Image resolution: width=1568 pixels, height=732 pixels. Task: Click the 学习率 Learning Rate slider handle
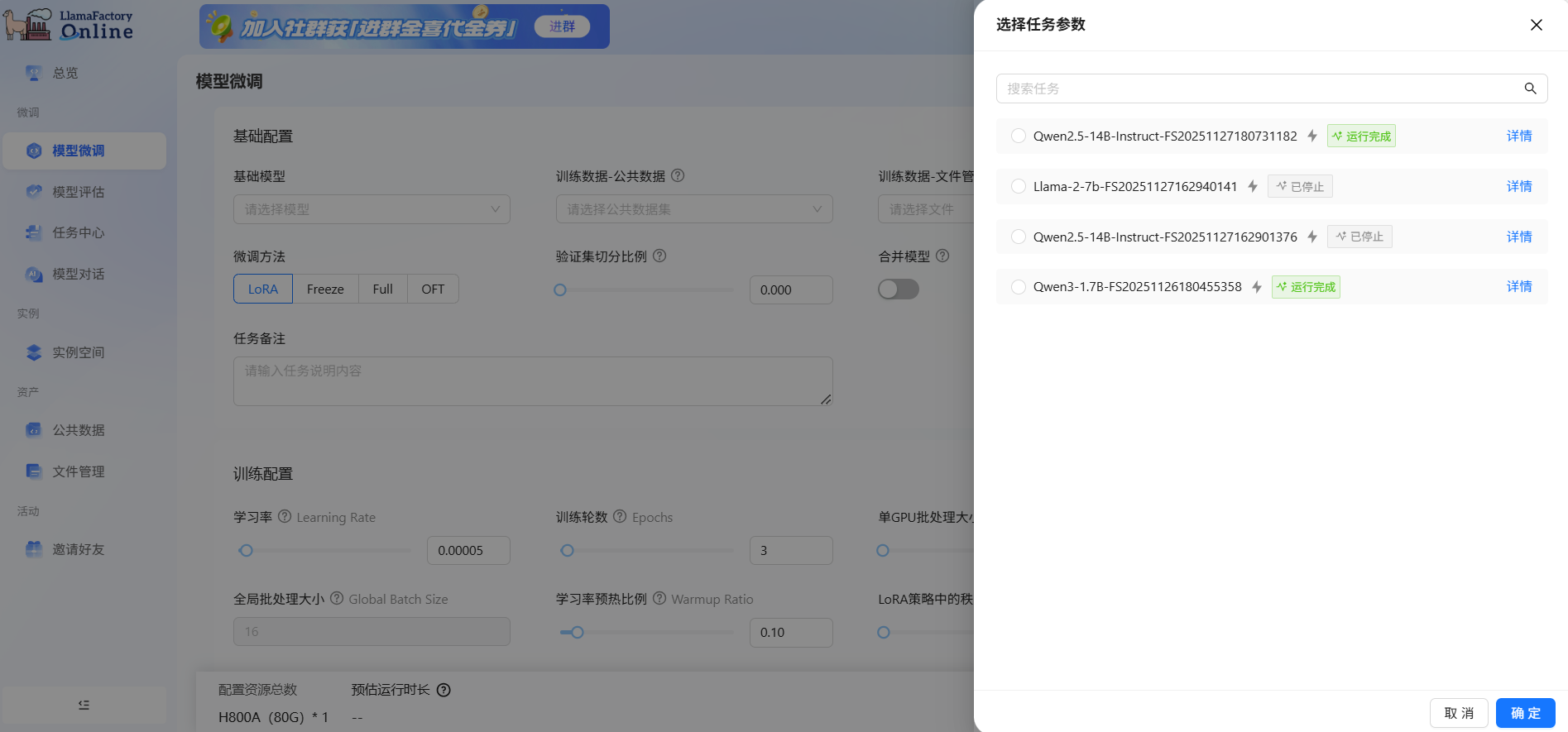tap(246, 550)
